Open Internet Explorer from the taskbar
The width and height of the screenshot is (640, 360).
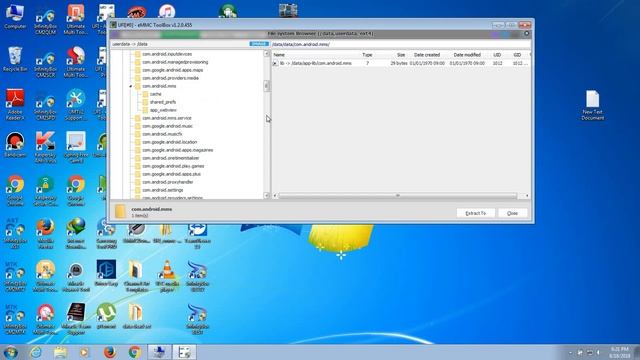(36, 352)
